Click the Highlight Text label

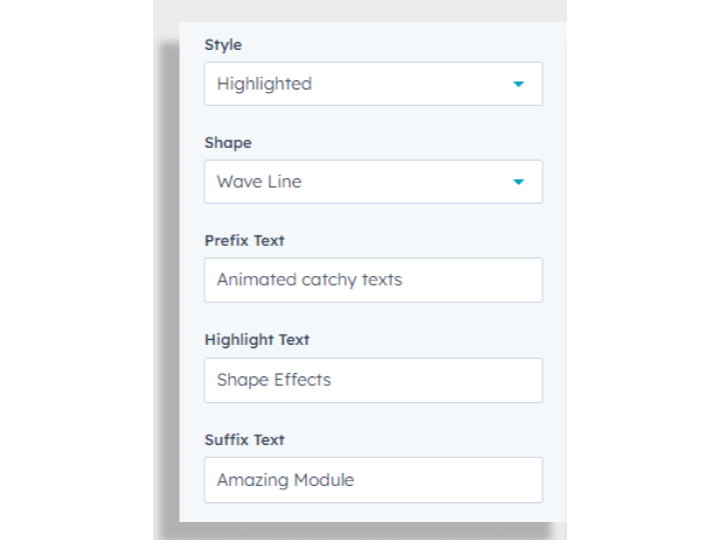click(x=257, y=340)
